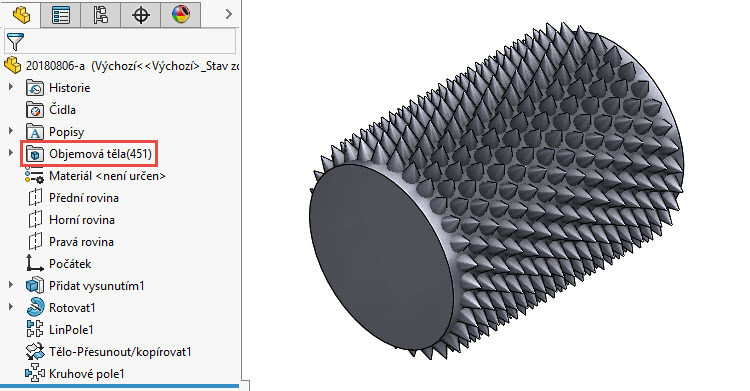Screen dimensions: 750x391
Task: Click the Popisy annotations icon
Action: tap(34, 132)
